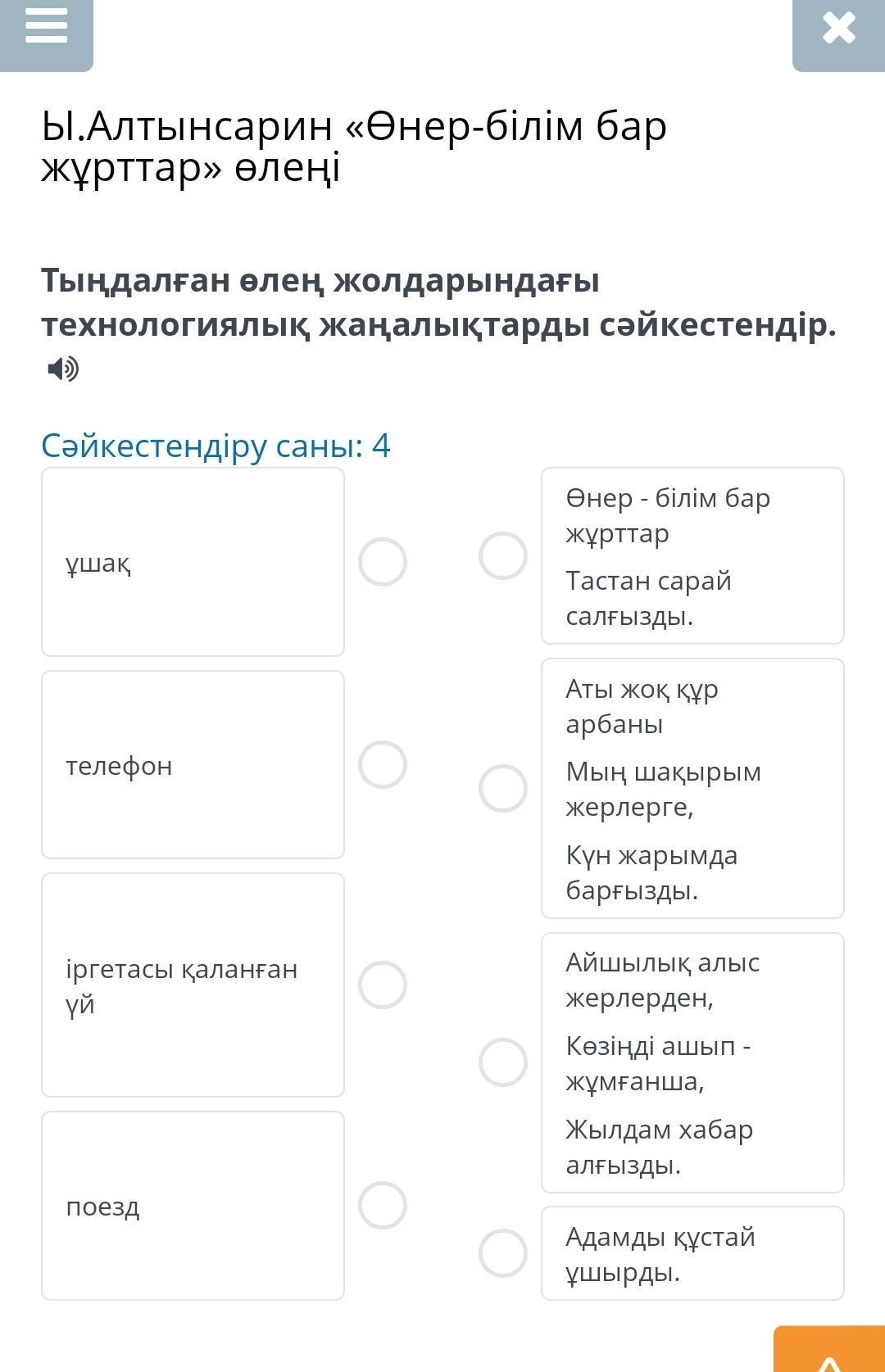Click the Өнер - білім бар жұрттар verse card
Screen dimensions: 885x1372
pyautogui.click(x=692, y=556)
